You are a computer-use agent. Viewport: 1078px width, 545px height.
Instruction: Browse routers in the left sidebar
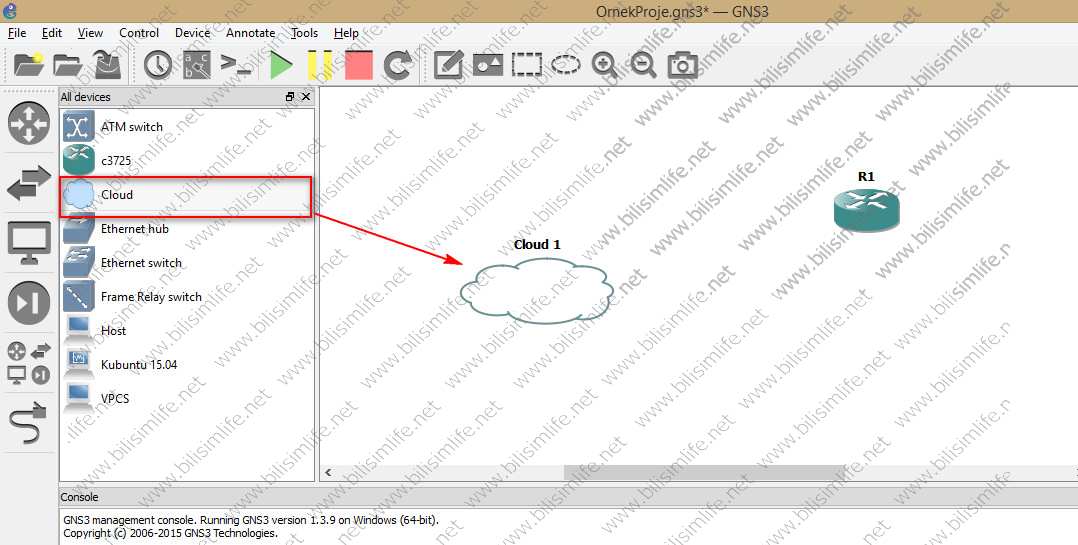pos(28,122)
